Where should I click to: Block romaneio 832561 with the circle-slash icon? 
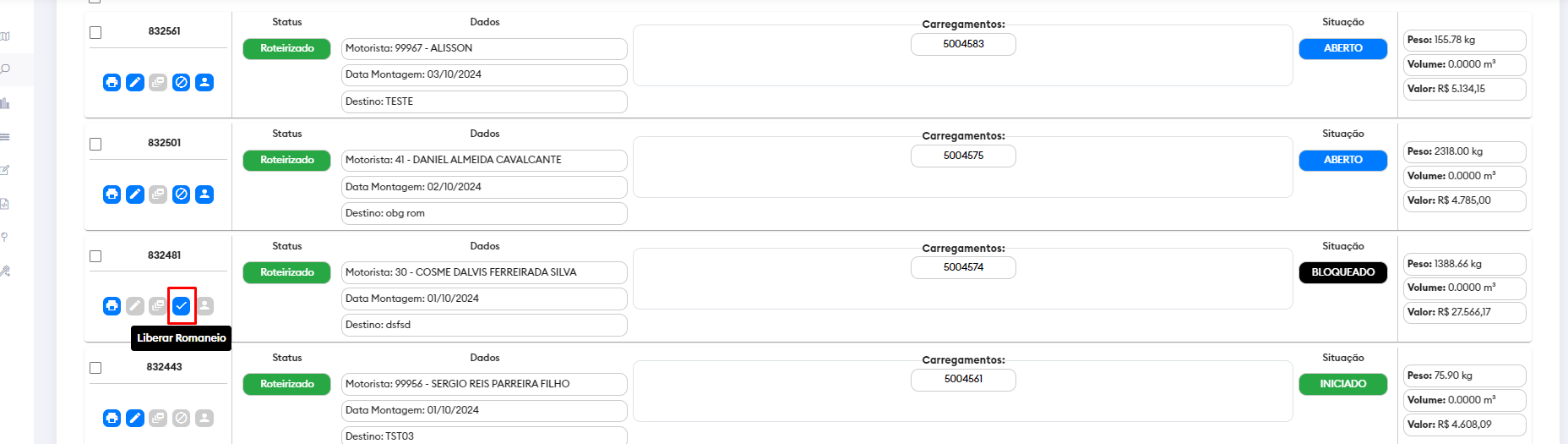click(181, 82)
